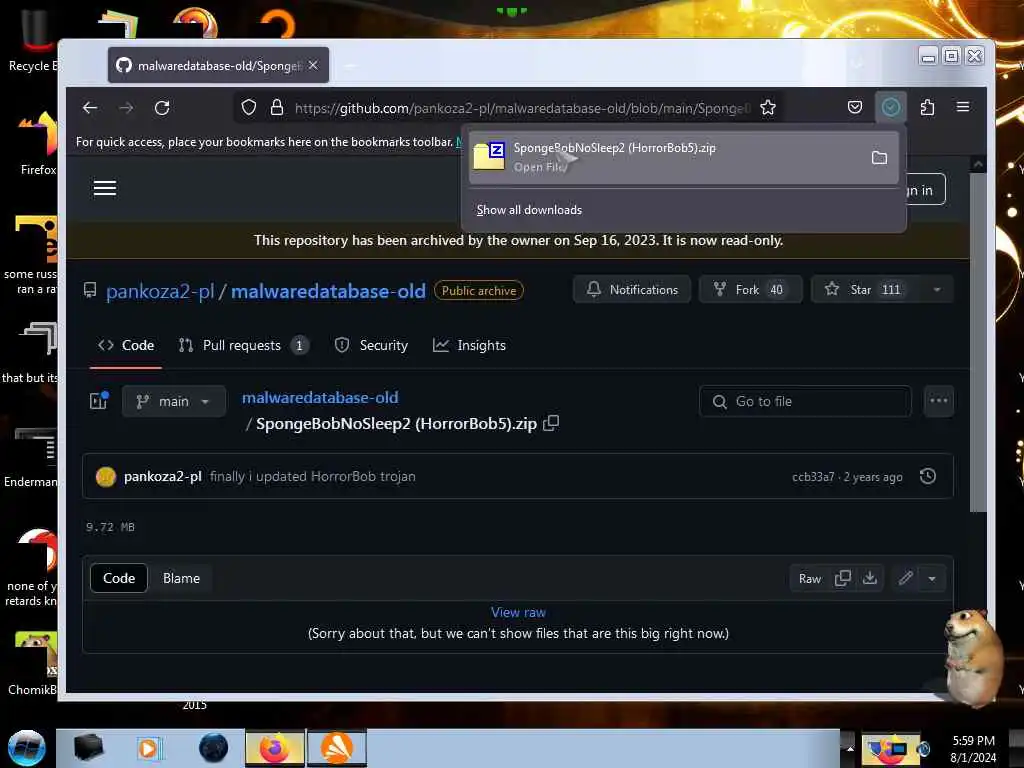Open the malwaredatabase-old repository title link
The image size is (1024, 768).
click(328, 291)
